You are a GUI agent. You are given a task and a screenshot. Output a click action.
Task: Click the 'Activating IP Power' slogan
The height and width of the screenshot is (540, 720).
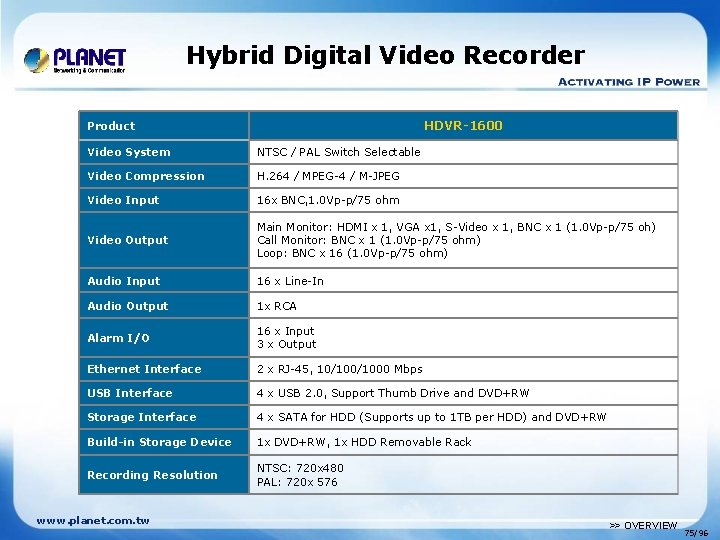629,82
